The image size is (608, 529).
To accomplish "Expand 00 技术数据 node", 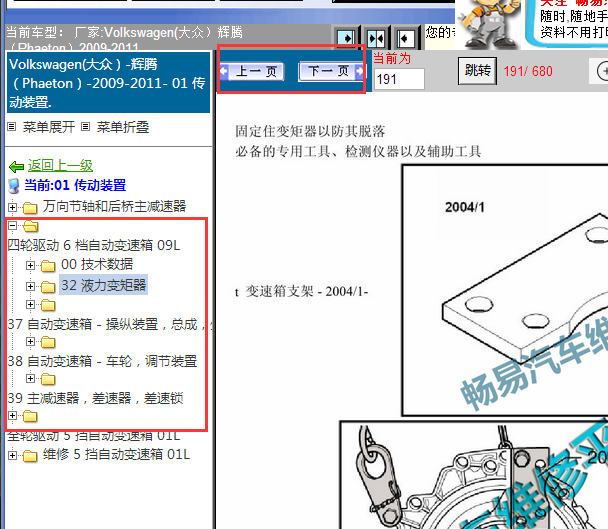I will [30, 265].
